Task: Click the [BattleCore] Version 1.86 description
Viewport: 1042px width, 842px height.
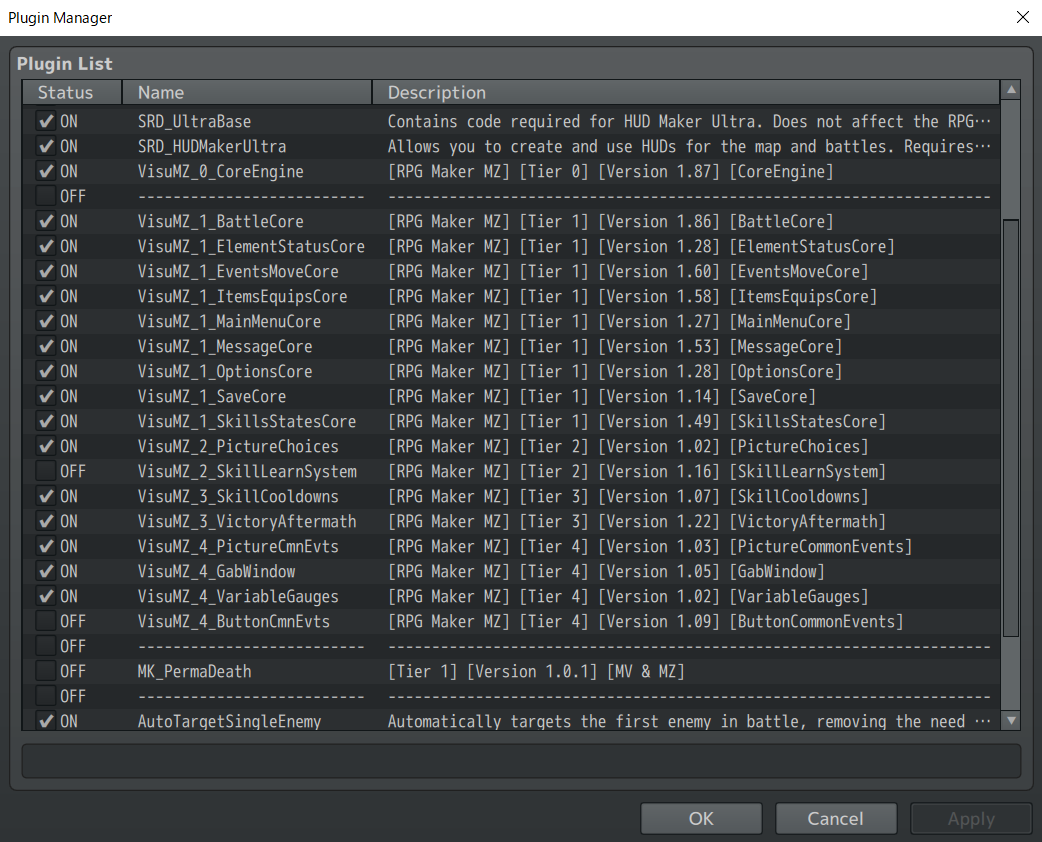Action: 611,221
